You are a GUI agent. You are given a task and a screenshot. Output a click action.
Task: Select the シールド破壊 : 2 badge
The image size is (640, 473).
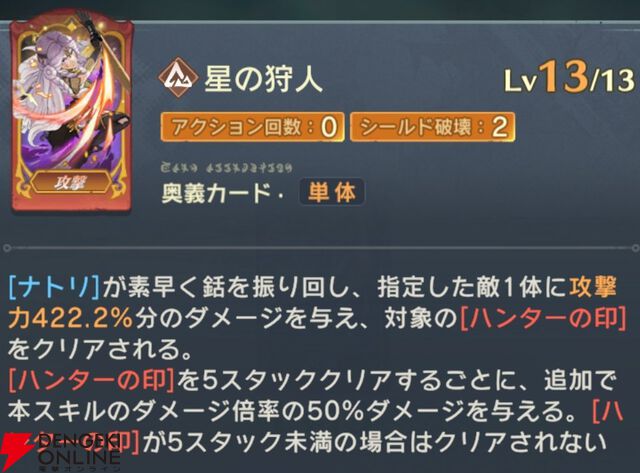(432, 127)
